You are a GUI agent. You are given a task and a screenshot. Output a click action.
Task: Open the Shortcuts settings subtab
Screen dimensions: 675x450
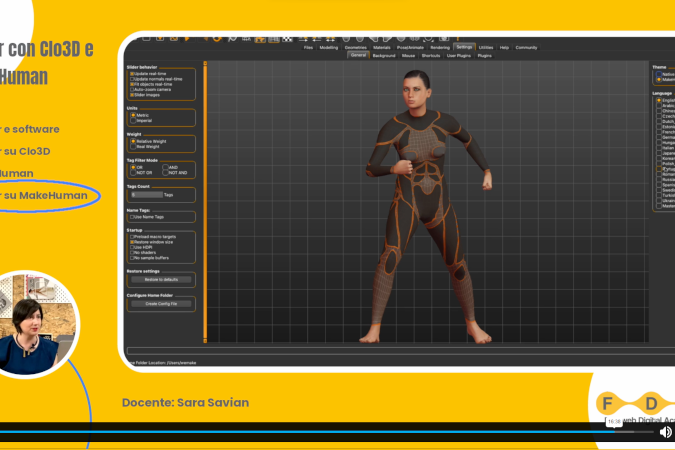431,56
